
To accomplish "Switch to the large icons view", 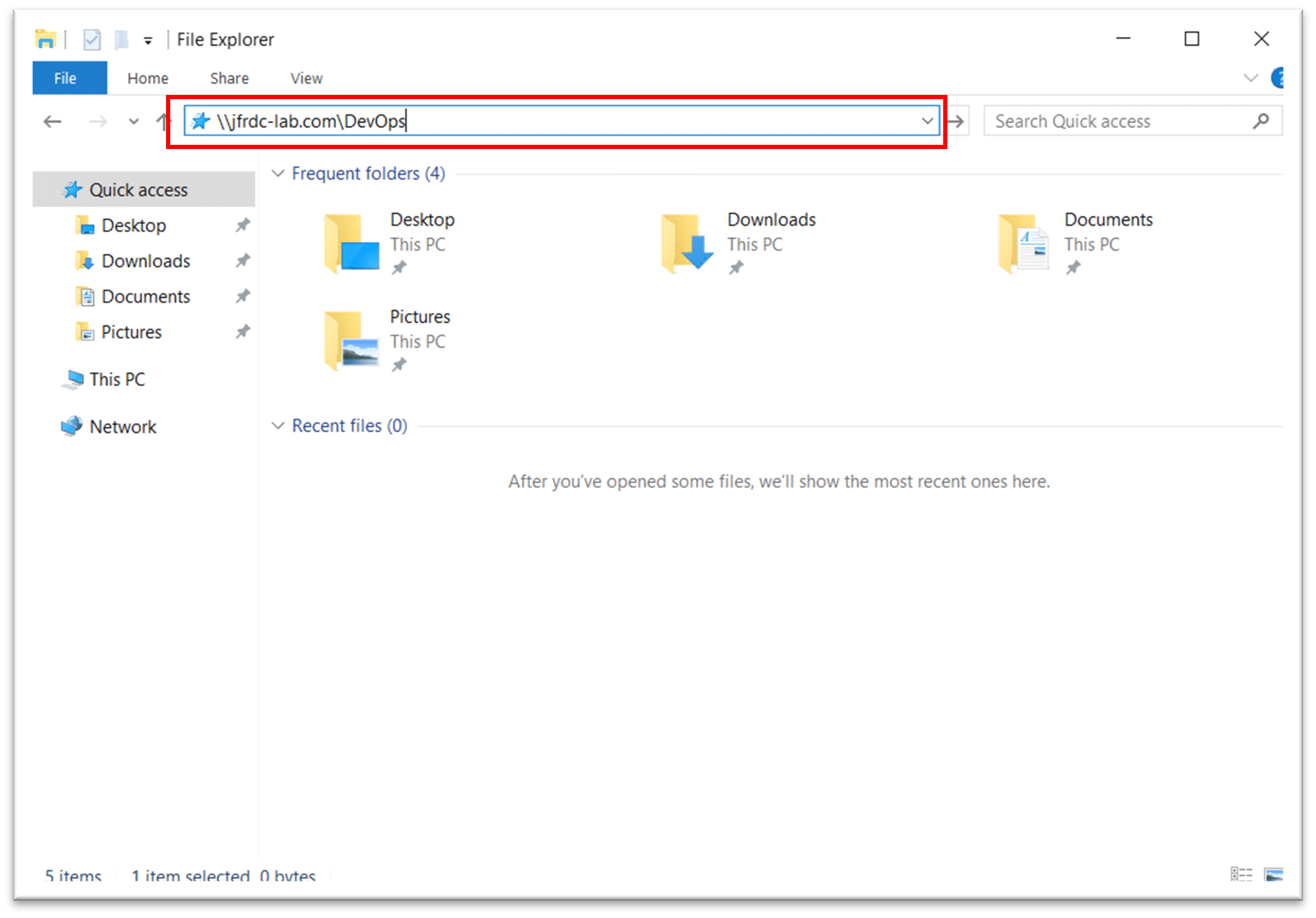I will point(1273,874).
